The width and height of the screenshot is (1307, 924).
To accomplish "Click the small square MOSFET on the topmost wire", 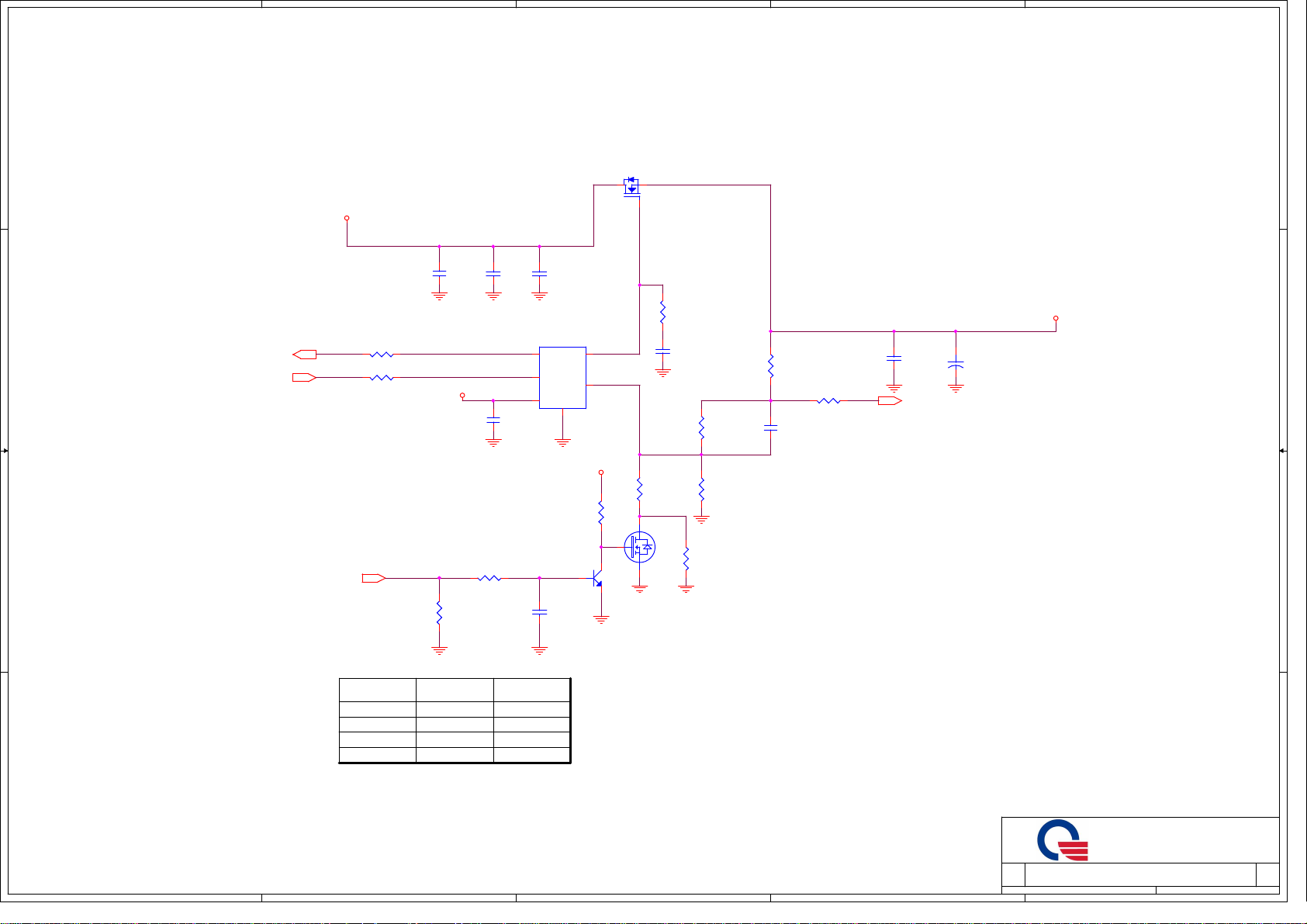I will click(631, 186).
